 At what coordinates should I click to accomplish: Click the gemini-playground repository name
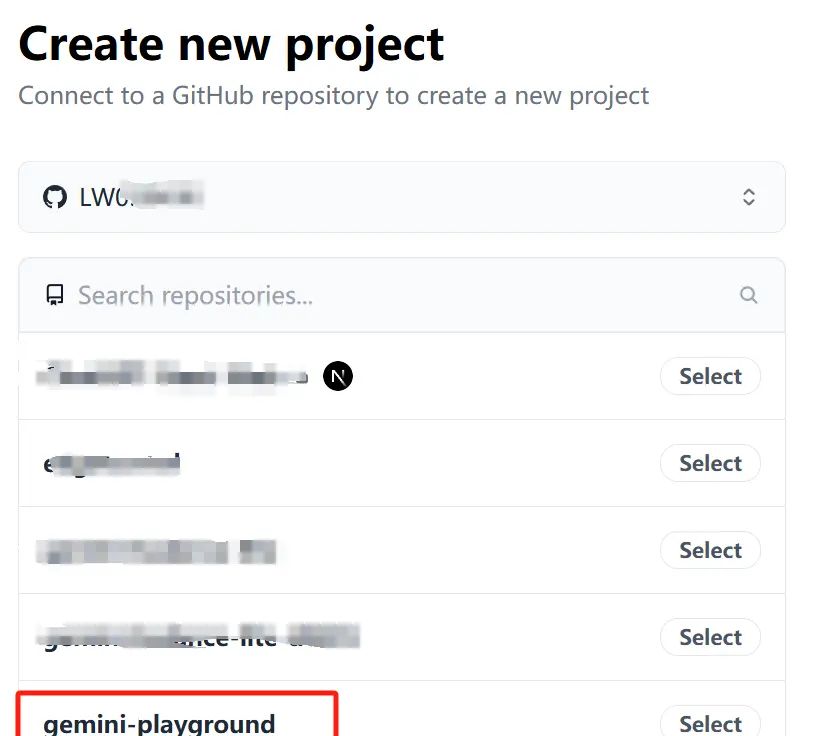[x=159, y=723]
